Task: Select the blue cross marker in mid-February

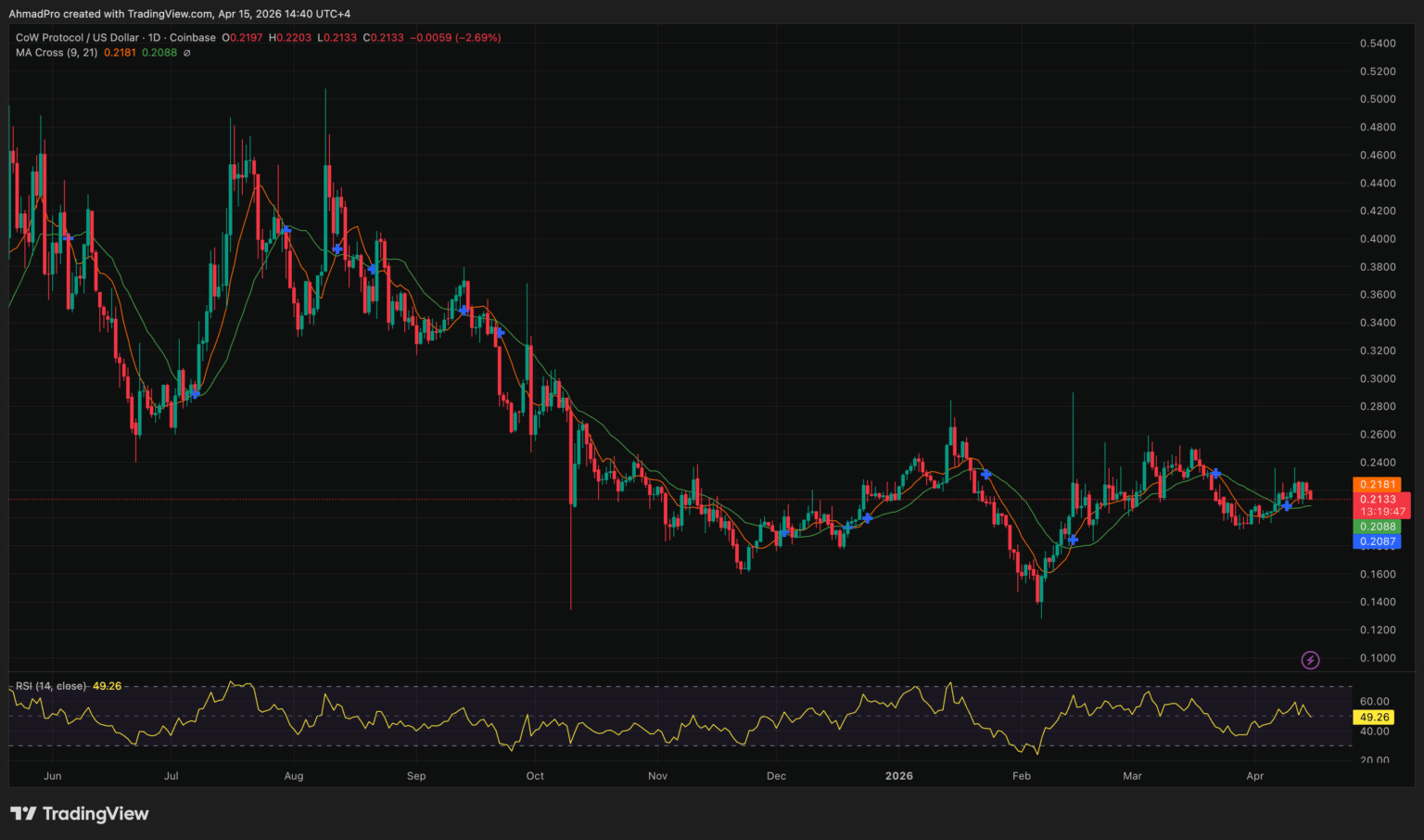Action: click(1073, 540)
